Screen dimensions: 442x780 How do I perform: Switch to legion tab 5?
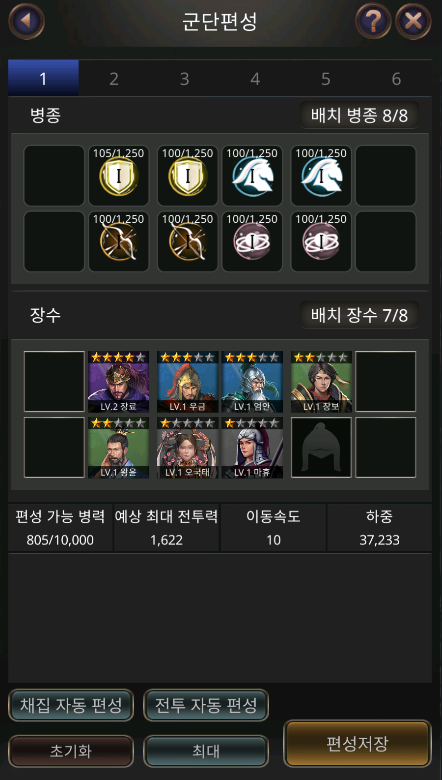tap(326, 79)
